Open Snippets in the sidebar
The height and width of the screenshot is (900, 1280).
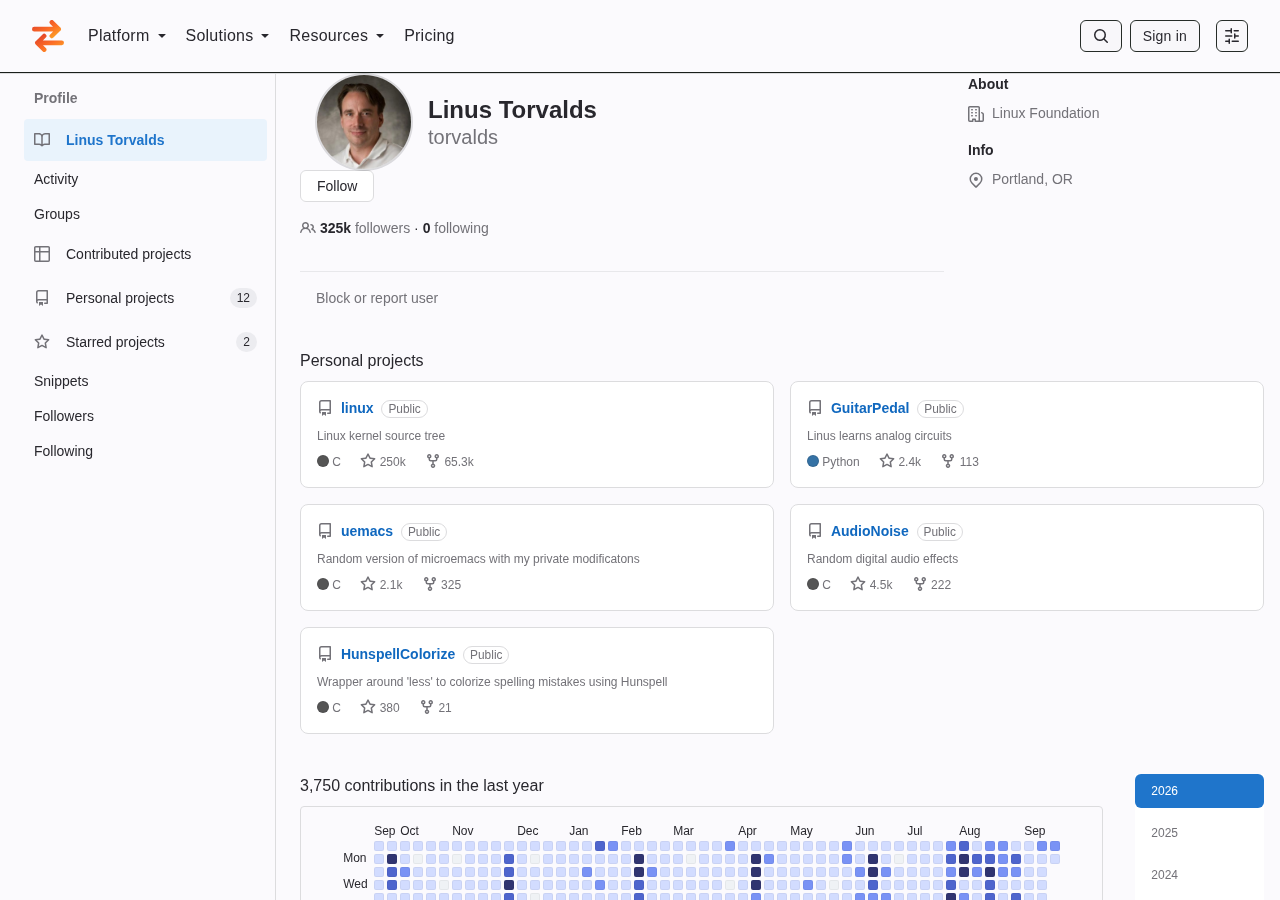(x=61, y=381)
